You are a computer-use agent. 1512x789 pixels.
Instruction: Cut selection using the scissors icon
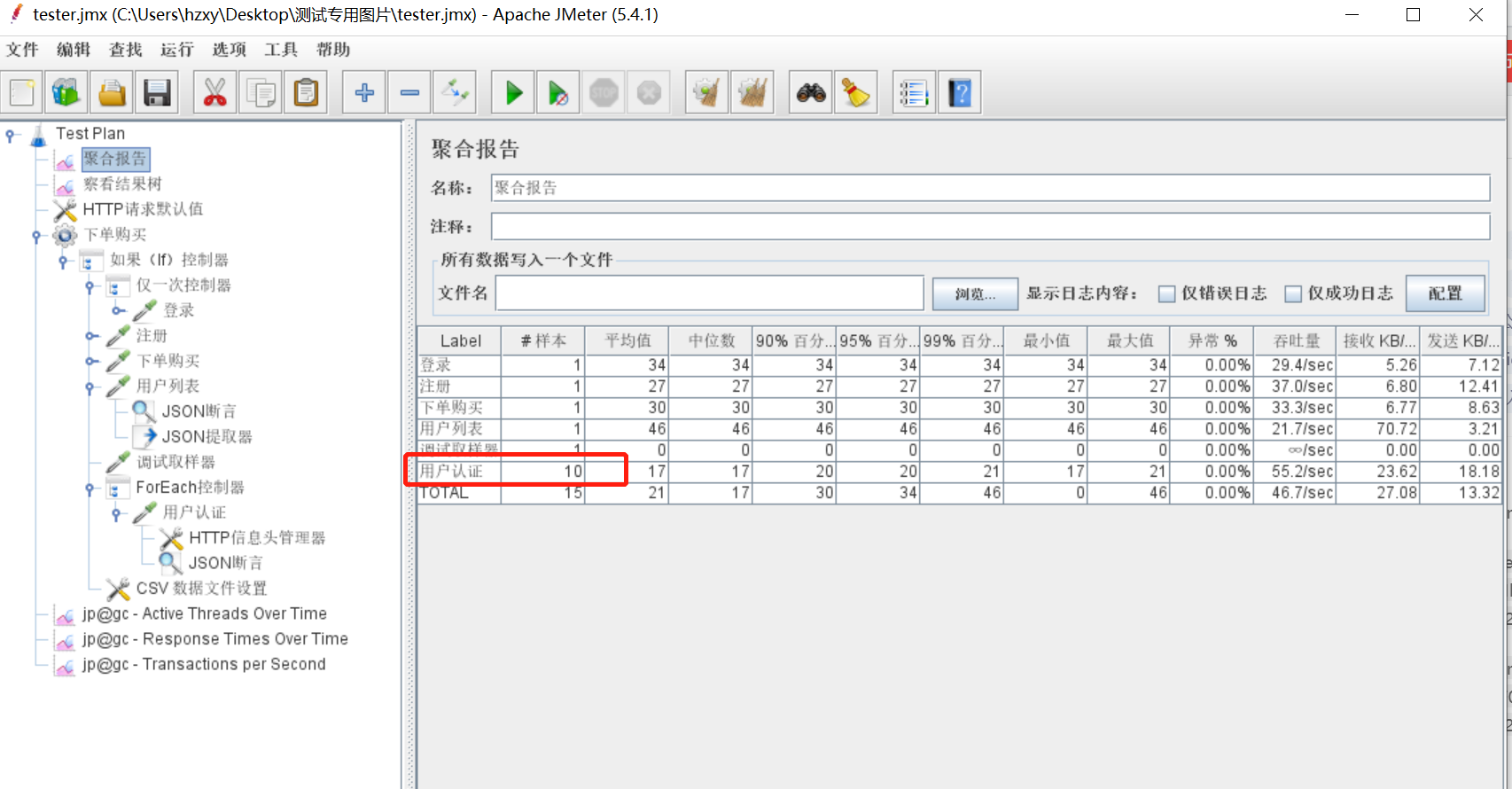215,92
